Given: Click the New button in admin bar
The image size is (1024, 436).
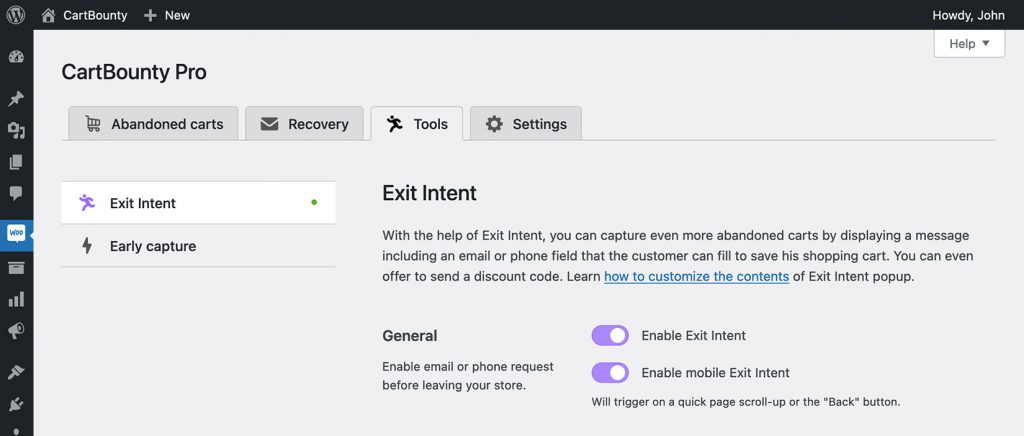Looking at the screenshot, I should [x=167, y=15].
